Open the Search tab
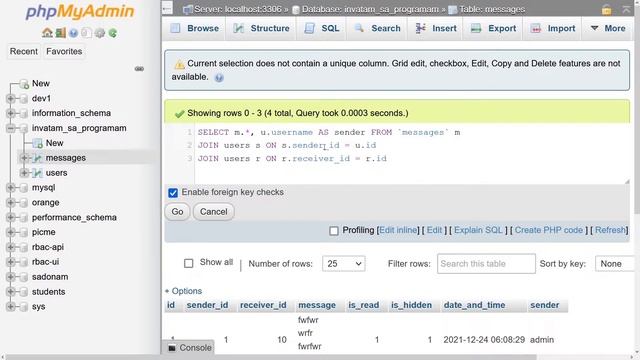 [378, 29]
